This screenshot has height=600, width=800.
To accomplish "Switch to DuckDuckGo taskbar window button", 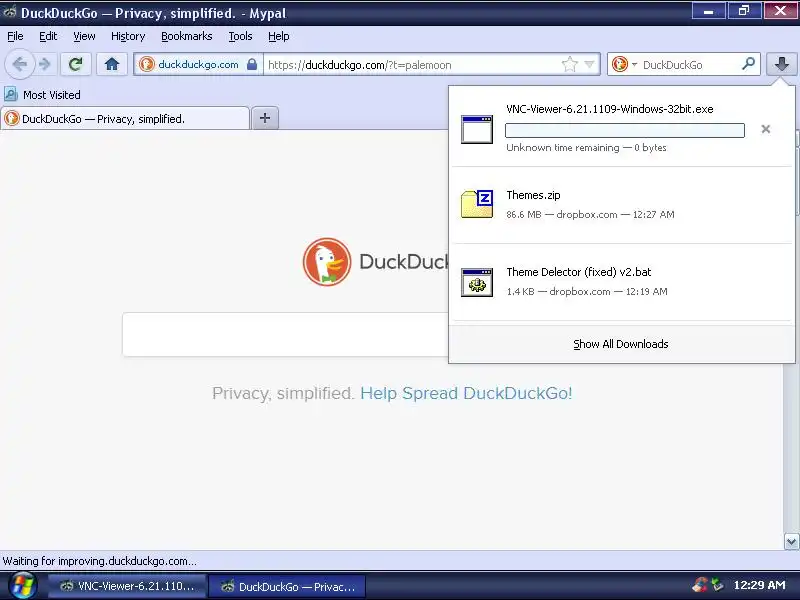I will coord(287,586).
